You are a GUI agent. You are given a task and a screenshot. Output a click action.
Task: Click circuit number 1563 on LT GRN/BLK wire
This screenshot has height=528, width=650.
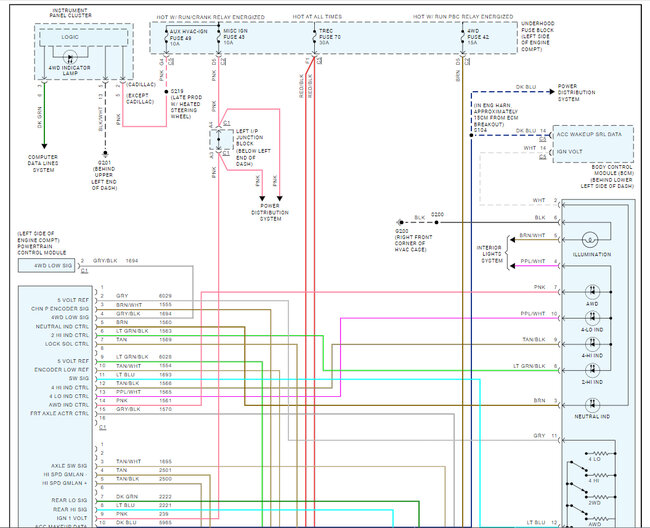tap(165, 331)
